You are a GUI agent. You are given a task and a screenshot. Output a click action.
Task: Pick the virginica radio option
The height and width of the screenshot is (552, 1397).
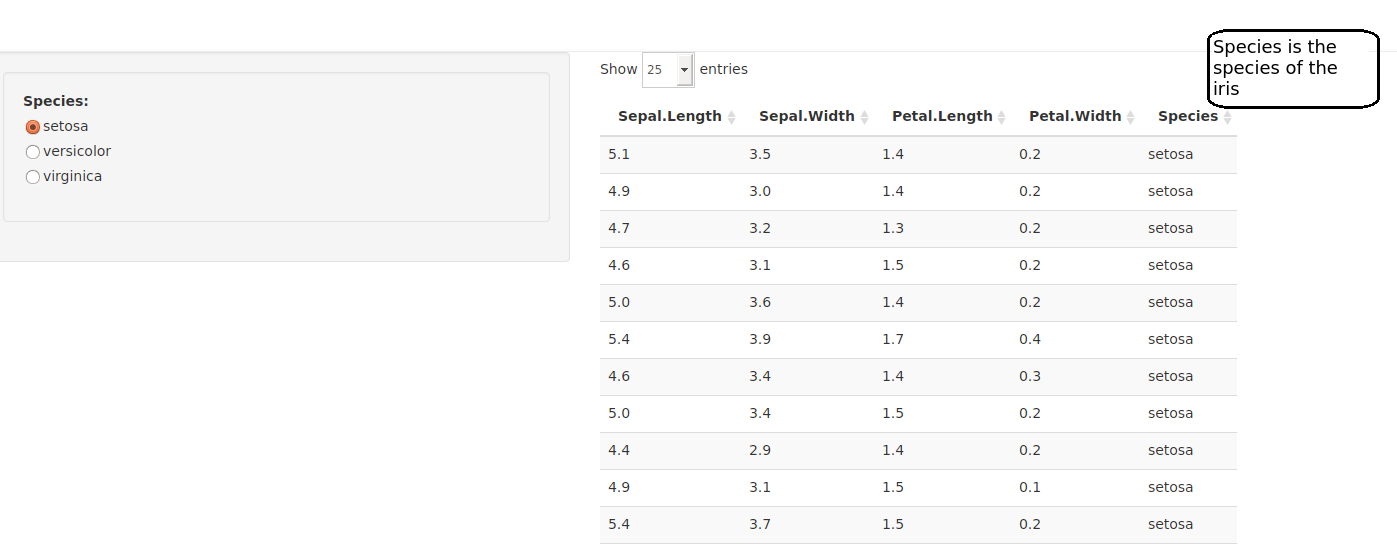point(33,177)
